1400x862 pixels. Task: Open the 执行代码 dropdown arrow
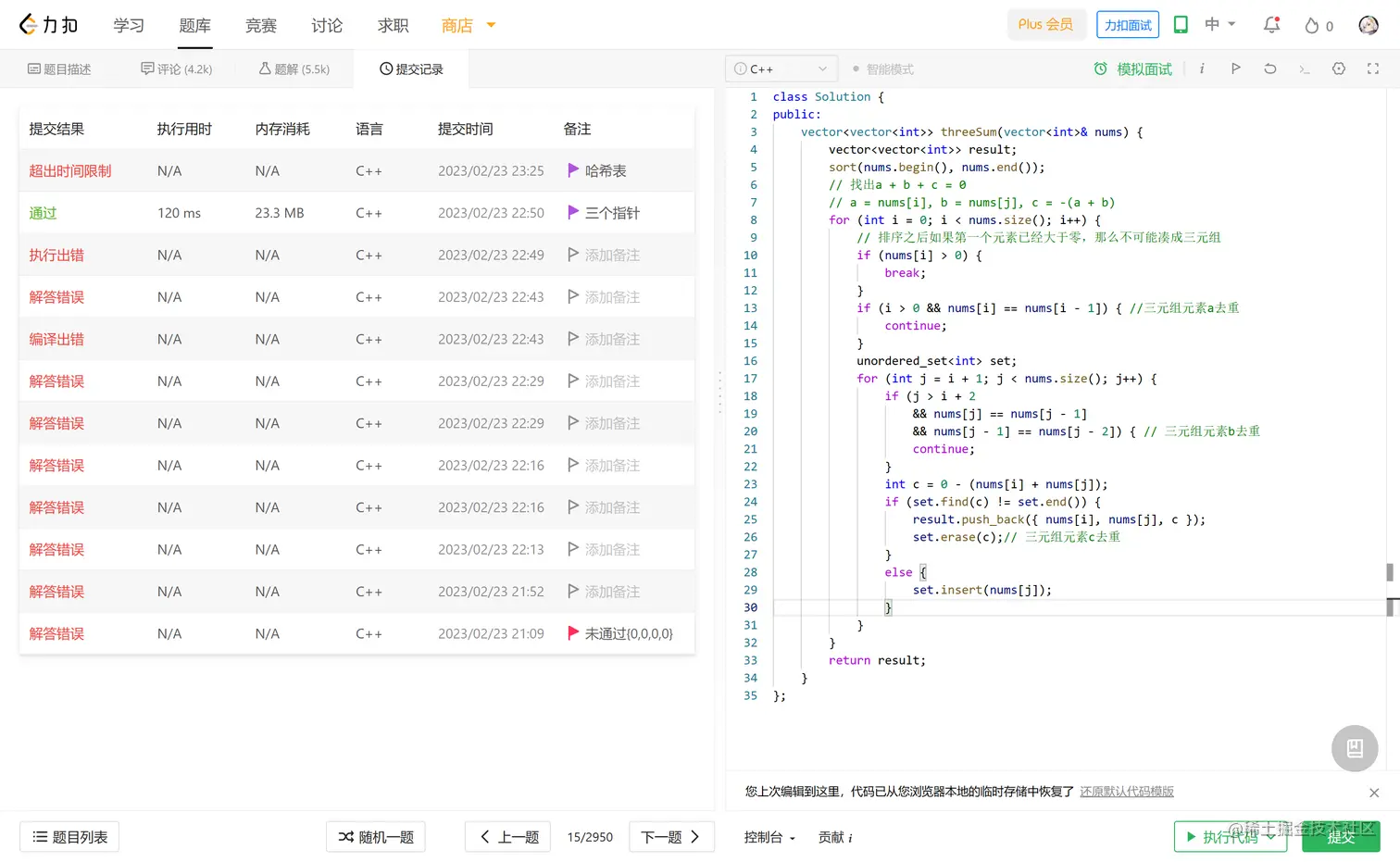pyautogui.click(x=1271, y=837)
